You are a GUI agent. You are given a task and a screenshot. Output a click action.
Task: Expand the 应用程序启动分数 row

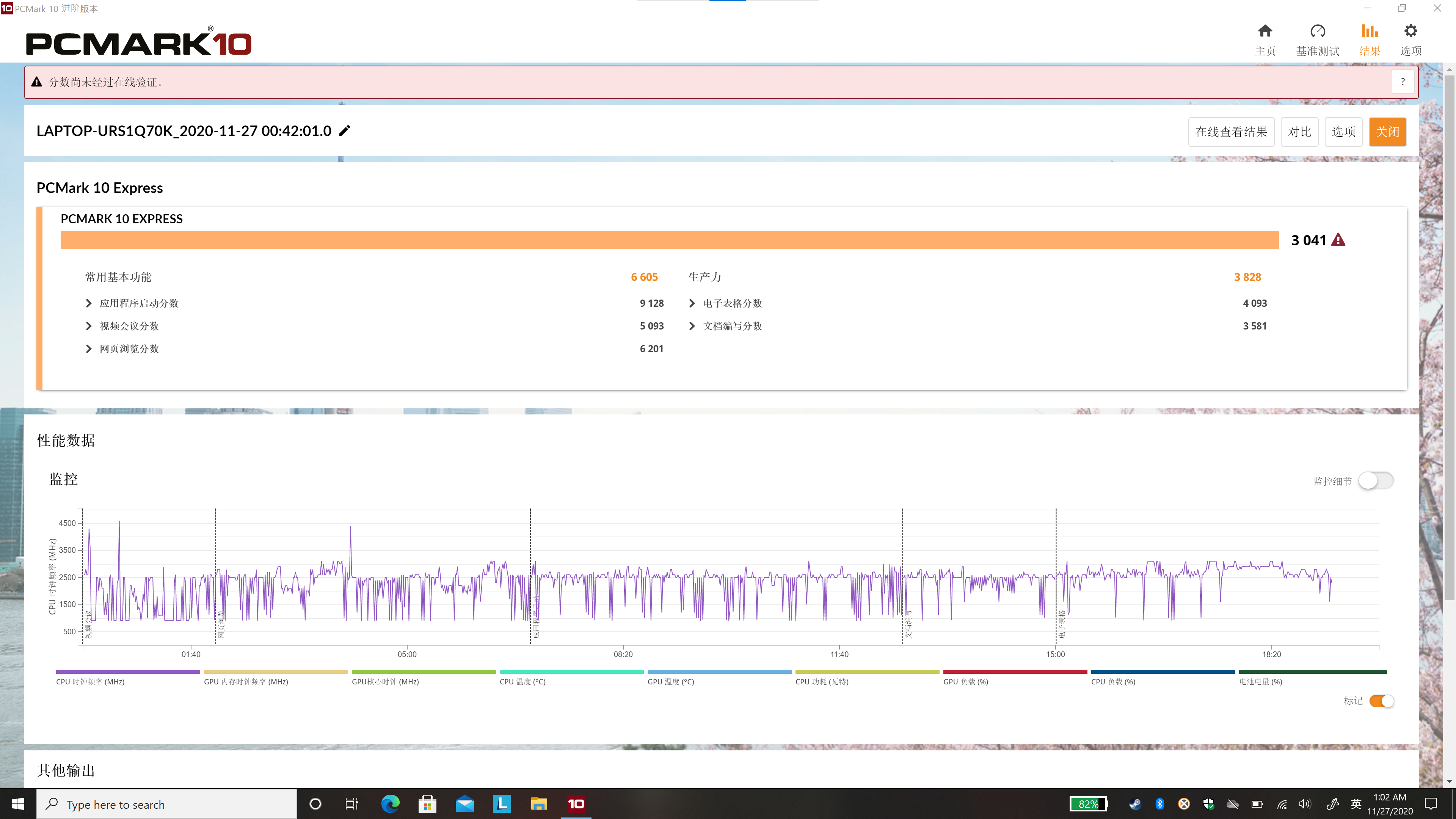[89, 303]
